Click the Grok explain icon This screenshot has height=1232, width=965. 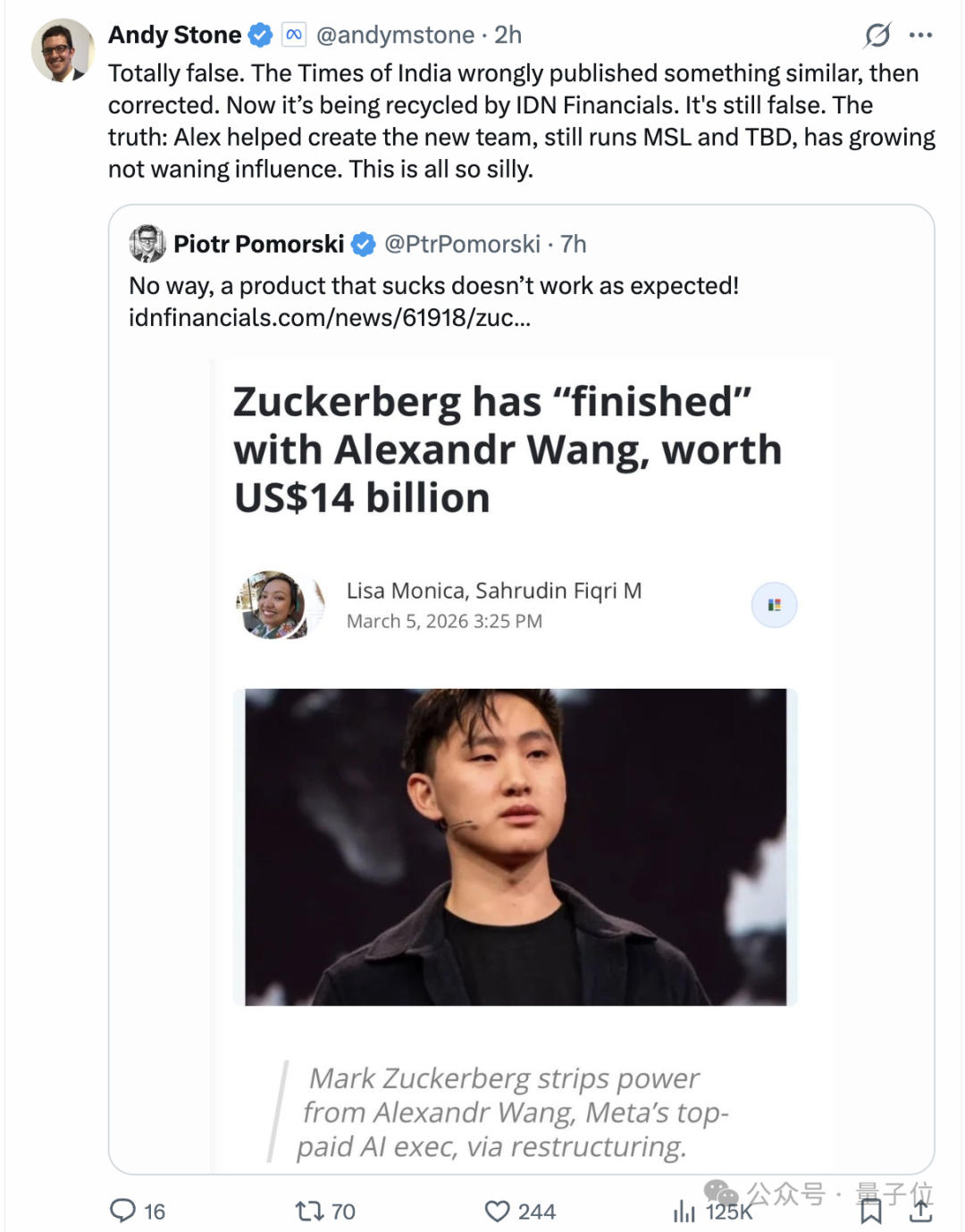877,35
